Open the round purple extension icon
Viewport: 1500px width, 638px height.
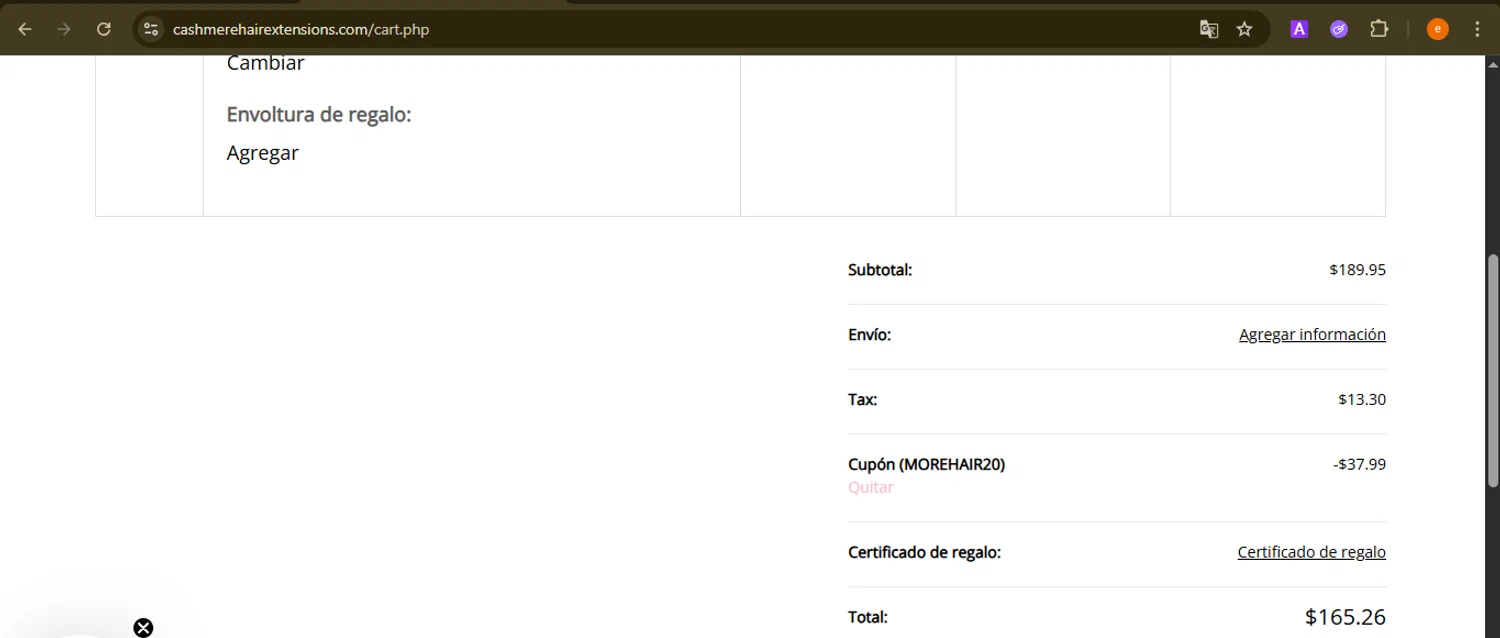pos(1339,29)
